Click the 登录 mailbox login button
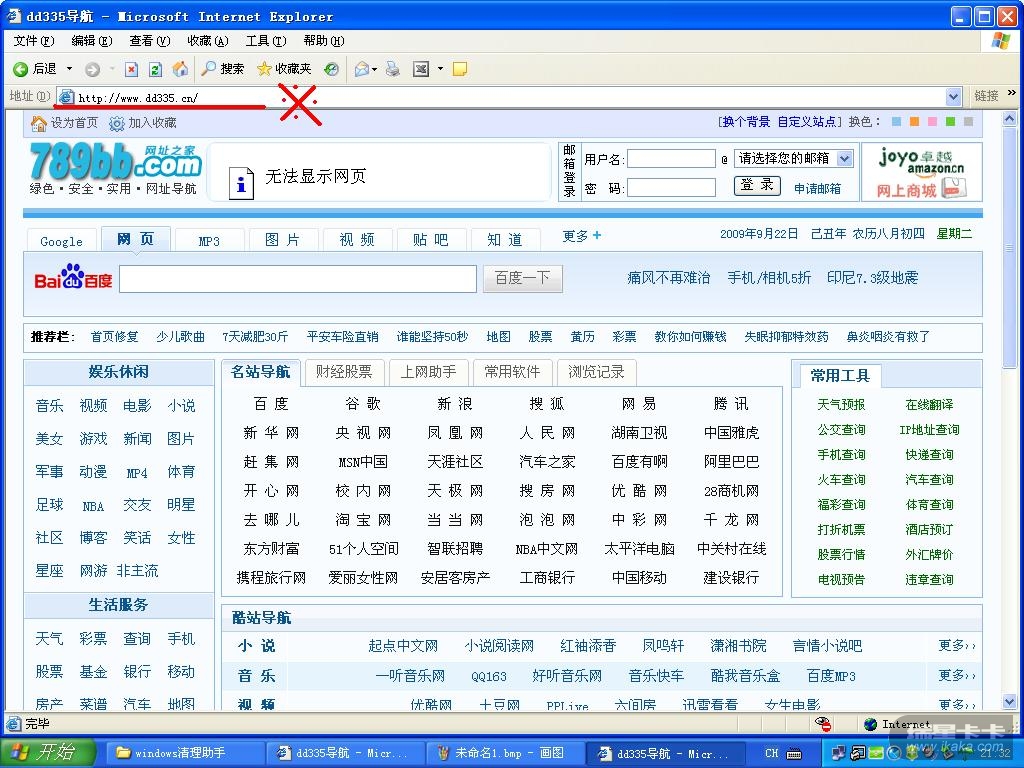This screenshot has width=1024, height=768. click(758, 185)
